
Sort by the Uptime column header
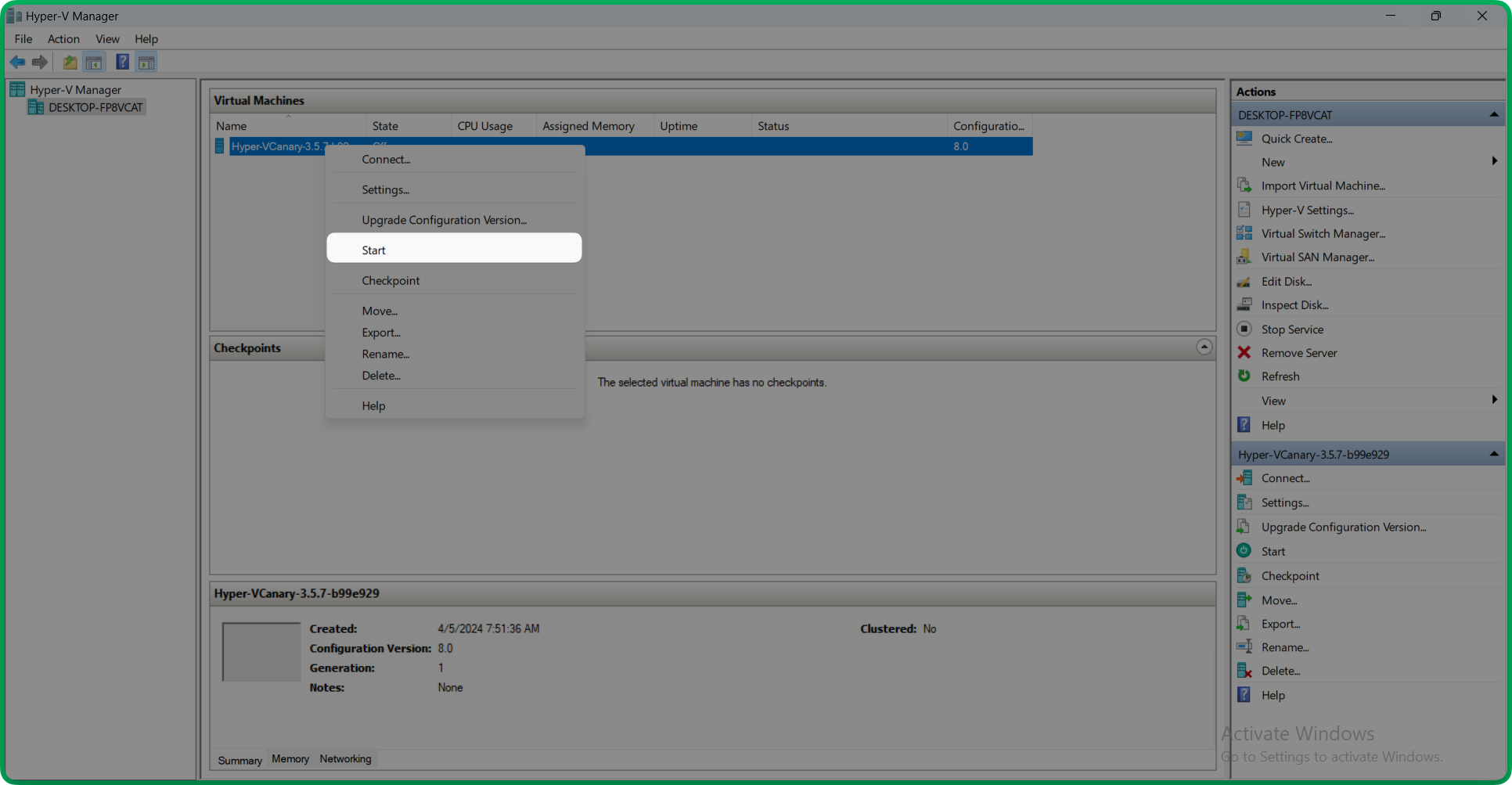click(702, 126)
